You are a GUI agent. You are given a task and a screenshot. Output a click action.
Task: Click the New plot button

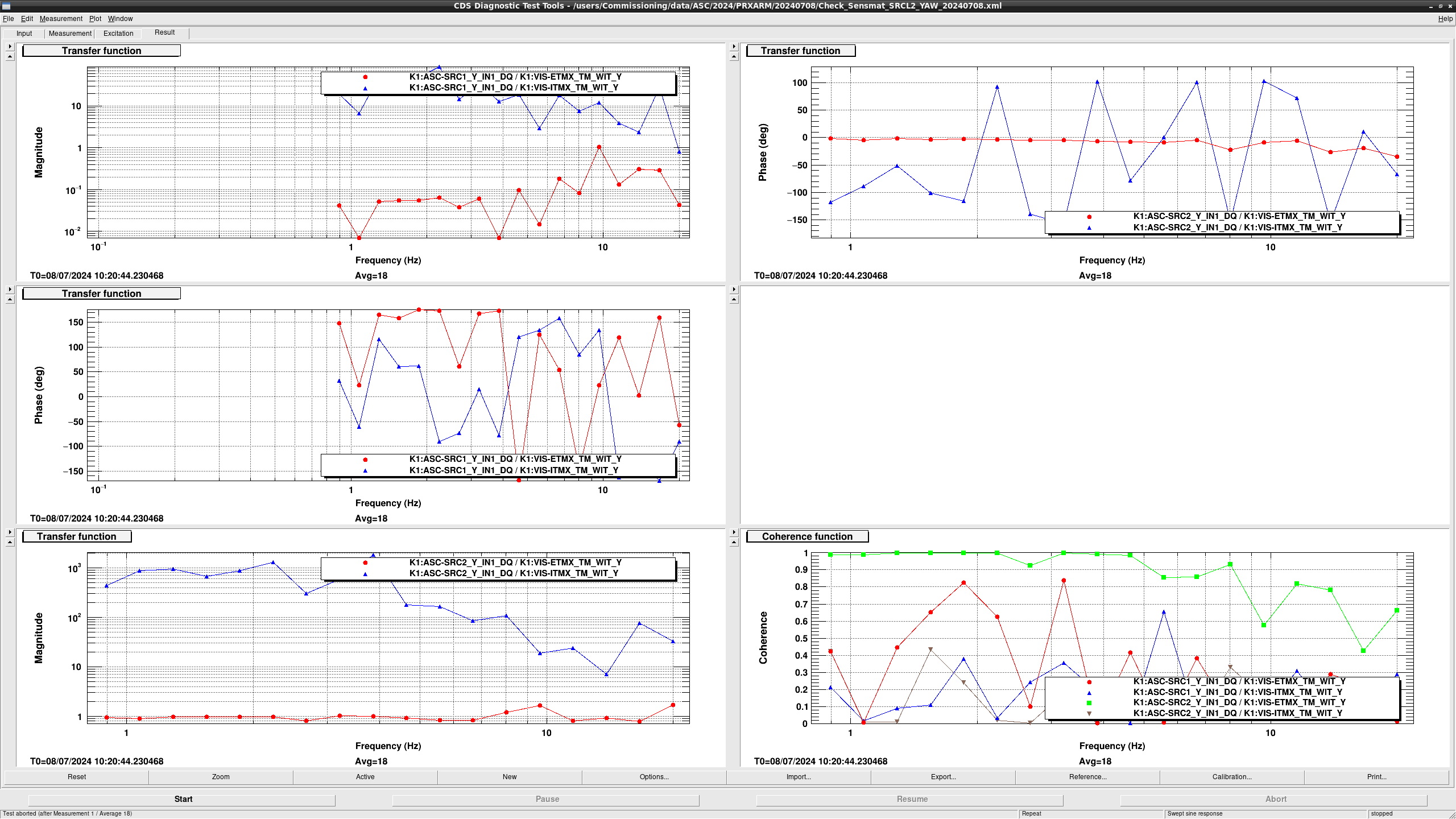point(510,777)
